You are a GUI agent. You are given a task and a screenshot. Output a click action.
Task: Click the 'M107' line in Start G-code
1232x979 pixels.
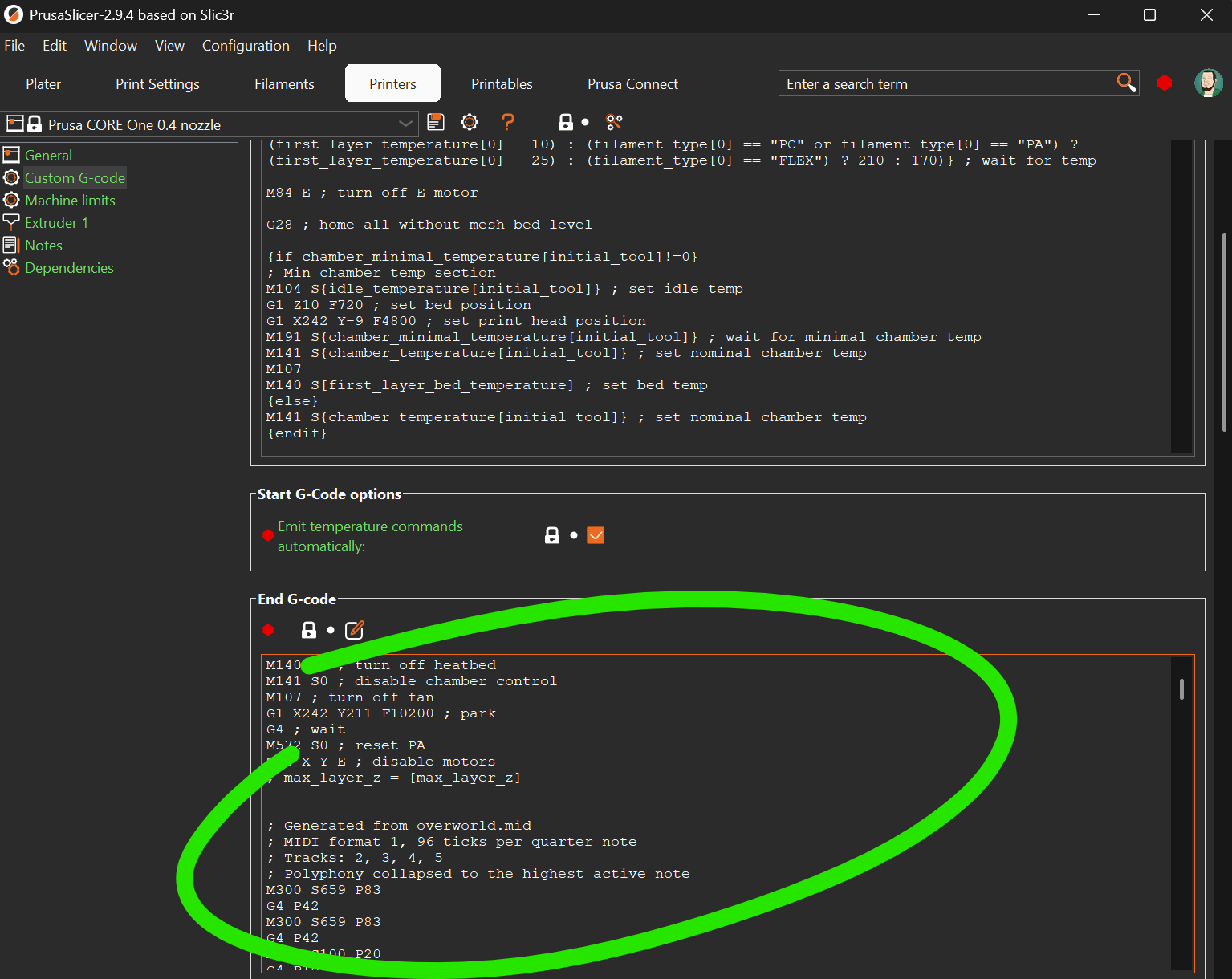click(284, 369)
